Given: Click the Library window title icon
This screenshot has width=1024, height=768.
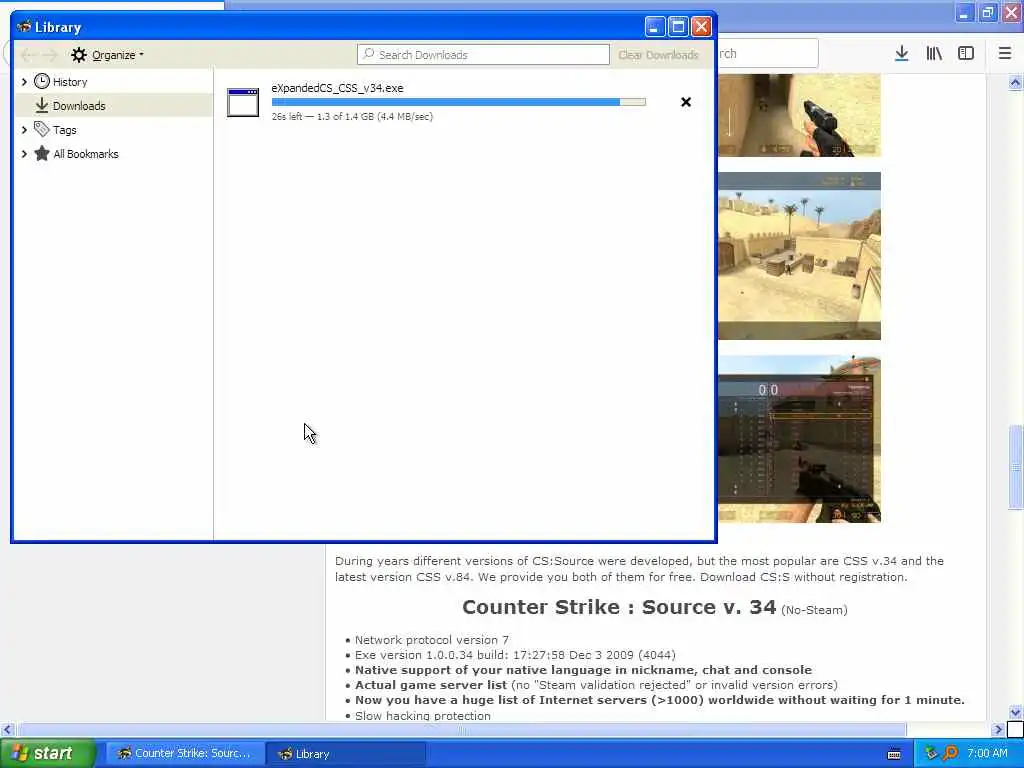Looking at the screenshot, I should (x=24, y=27).
